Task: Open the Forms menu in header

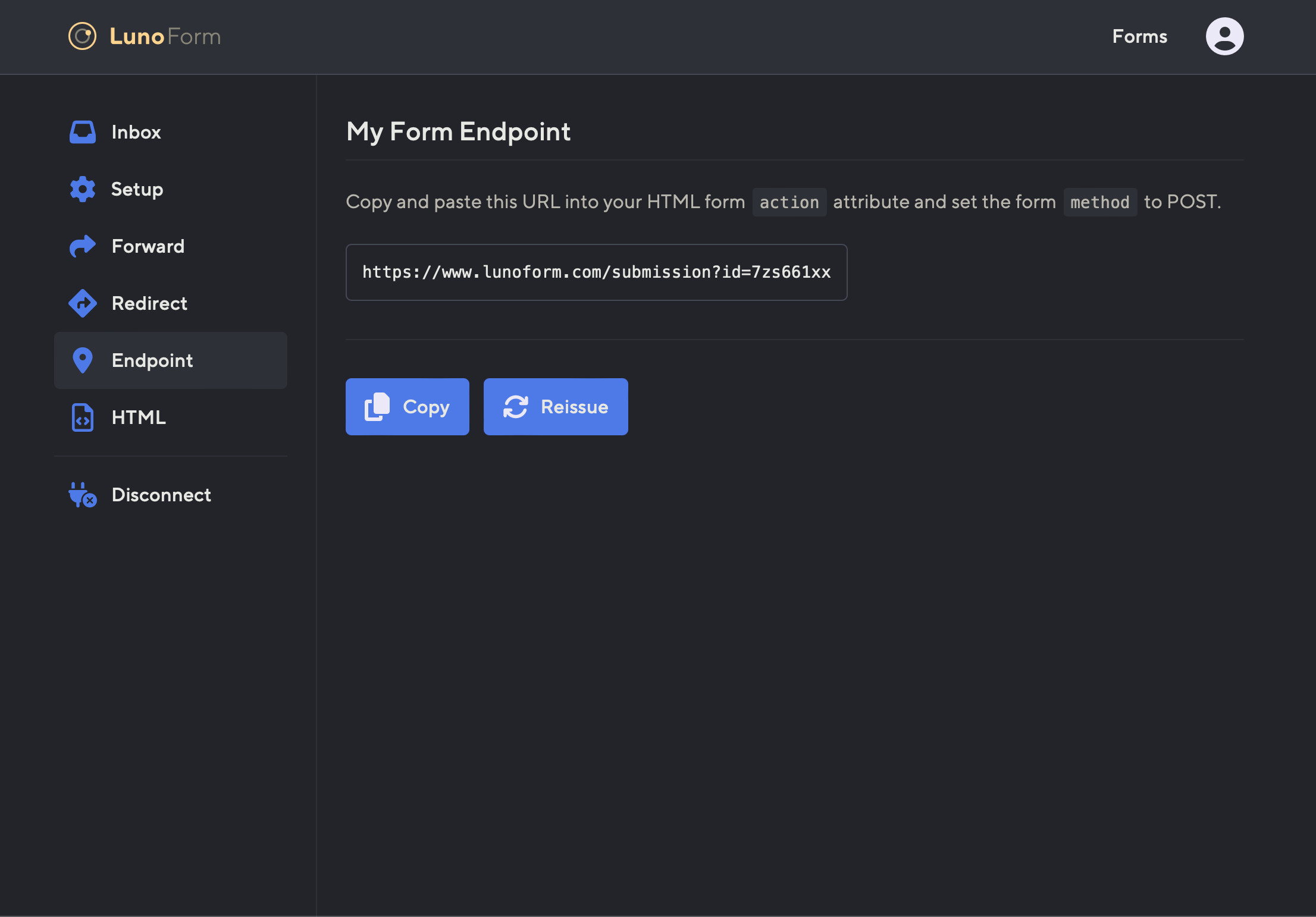Action: click(1139, 36)
